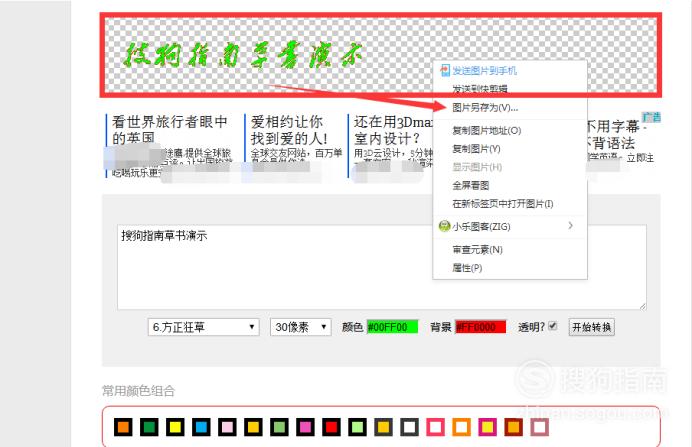Pick the orange-bordered white color combo
Screen dimensions: 692x447
462,427
